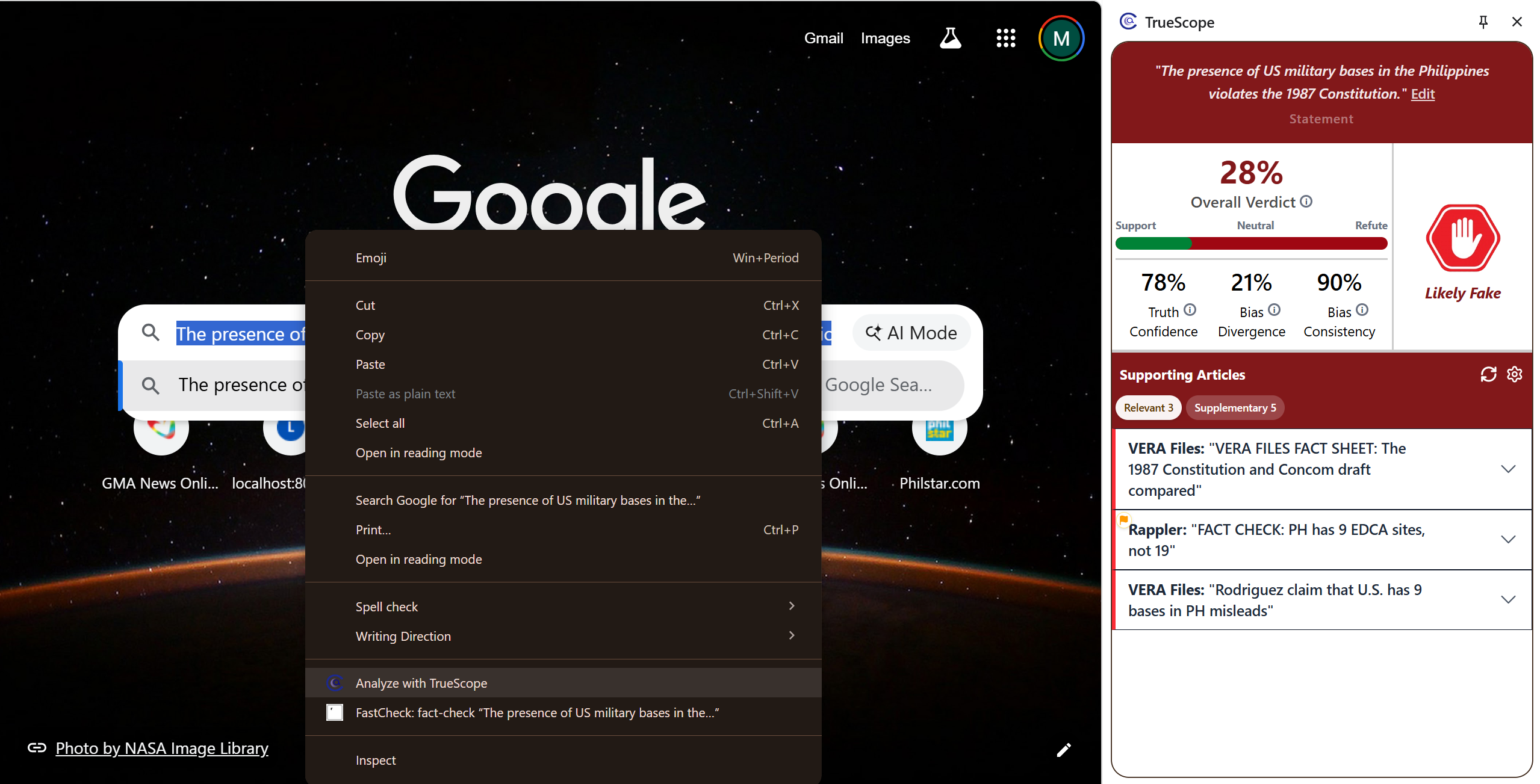Viewport: 1540px width, 784px height.
Task: Refresh the Supporting Articles list
Action: (x=1488, y=374)
